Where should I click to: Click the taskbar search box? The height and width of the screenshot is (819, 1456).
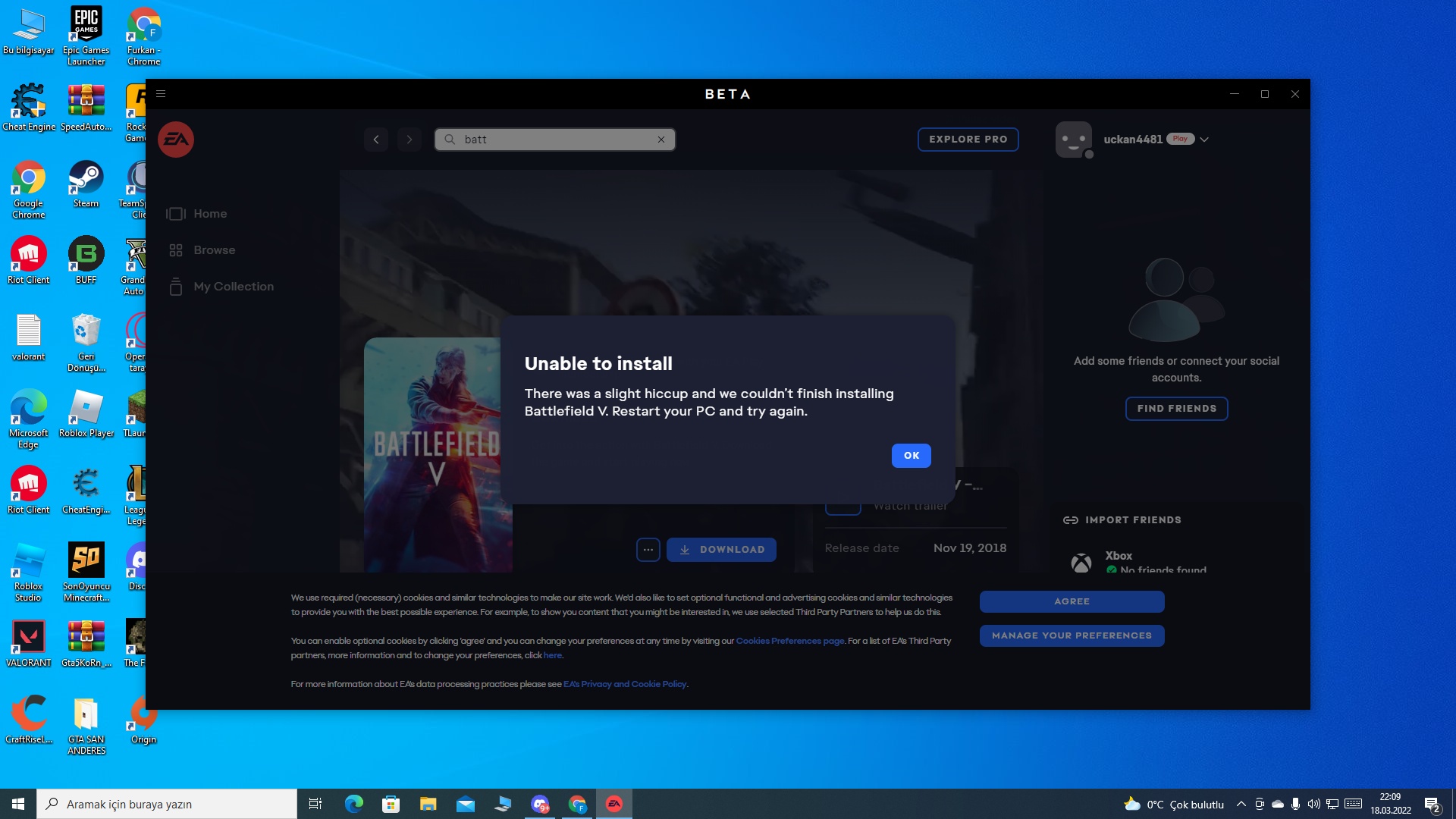click(167, 804)
